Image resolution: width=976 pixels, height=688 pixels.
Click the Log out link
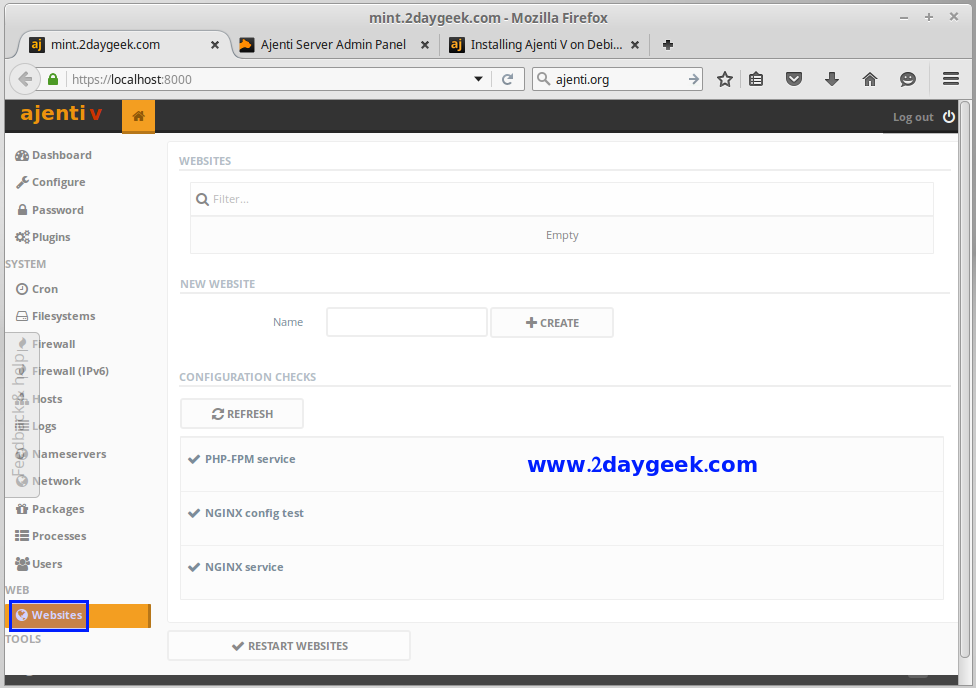point(913,117)
